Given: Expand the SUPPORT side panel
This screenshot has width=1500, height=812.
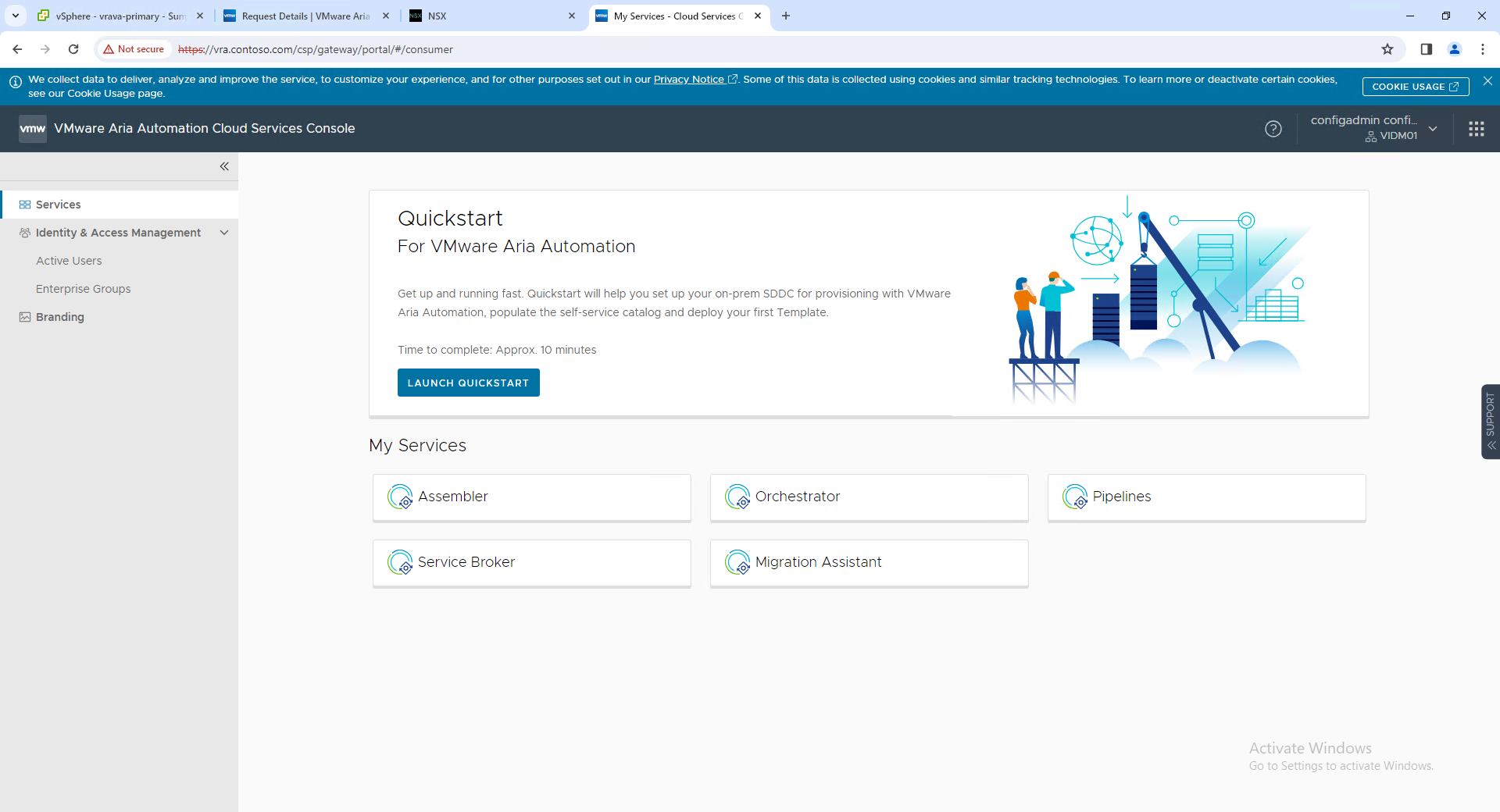Looking at the screenshot, I should [1491, 422].
